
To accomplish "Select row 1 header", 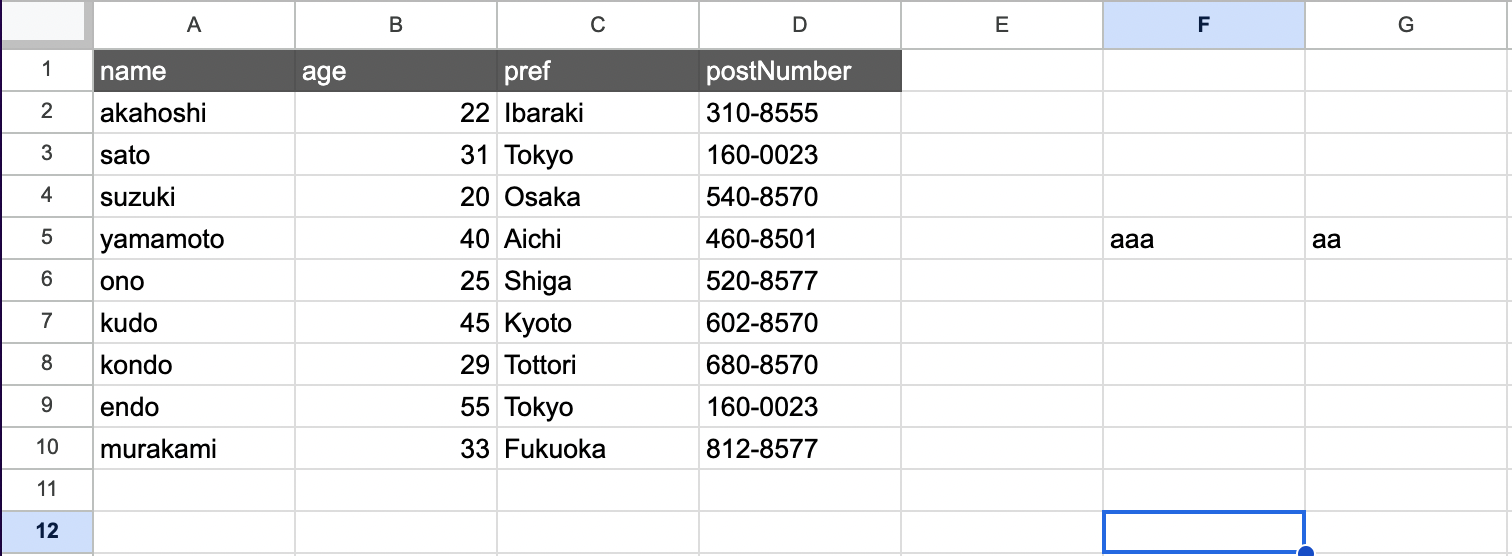I will [x=47, y=70].
